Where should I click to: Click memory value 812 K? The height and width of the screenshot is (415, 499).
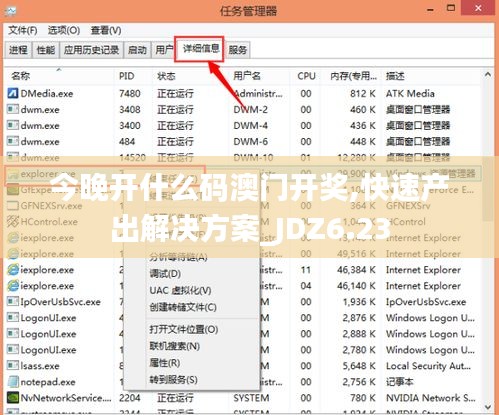pyautogui.click(x=363, y=94)
